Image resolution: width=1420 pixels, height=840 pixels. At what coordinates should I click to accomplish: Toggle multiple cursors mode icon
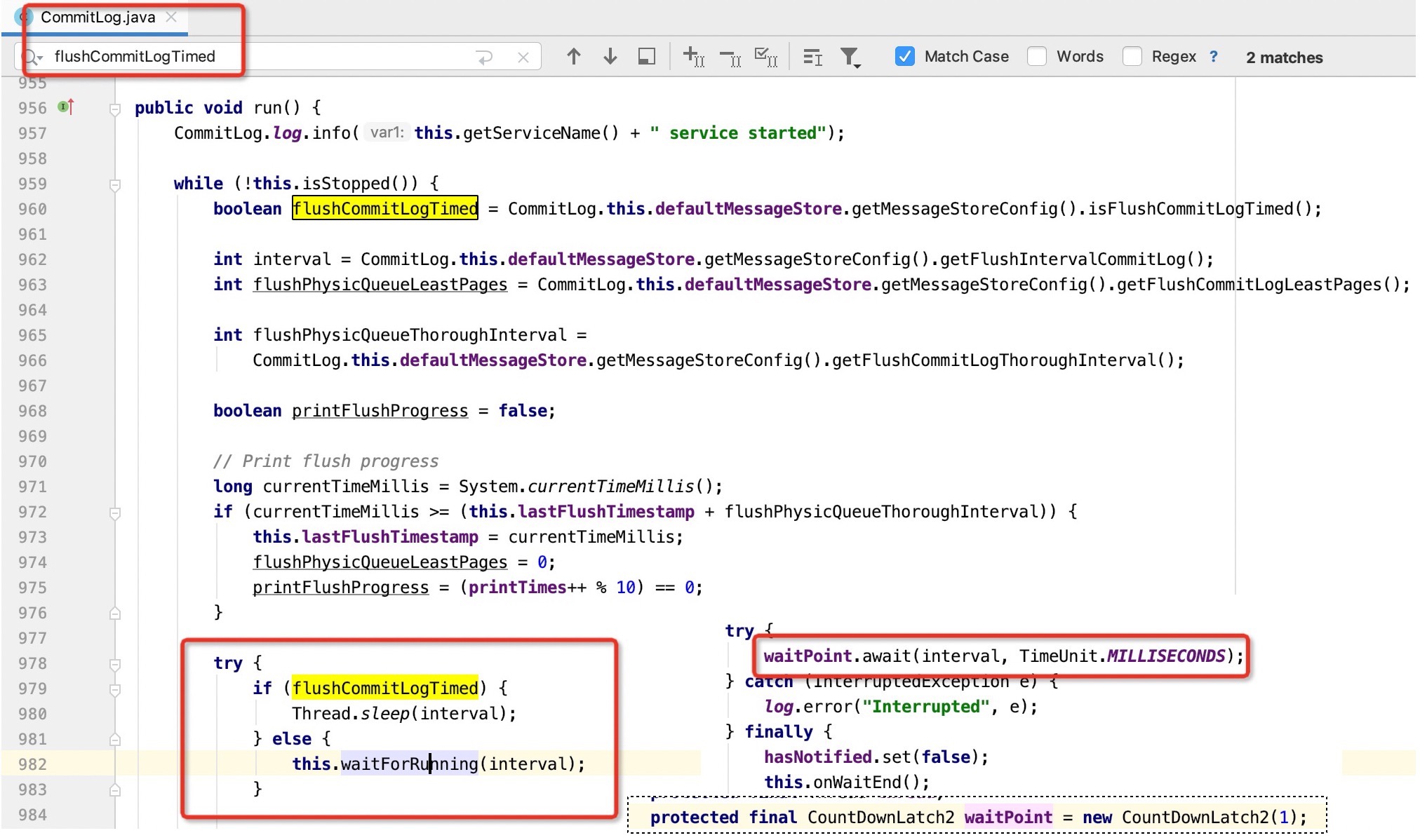click(812, 57)
